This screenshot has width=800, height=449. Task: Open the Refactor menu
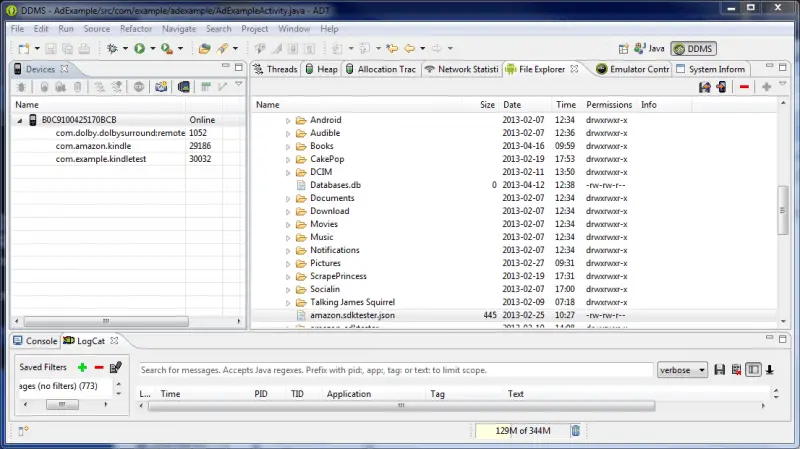(136, 29)
